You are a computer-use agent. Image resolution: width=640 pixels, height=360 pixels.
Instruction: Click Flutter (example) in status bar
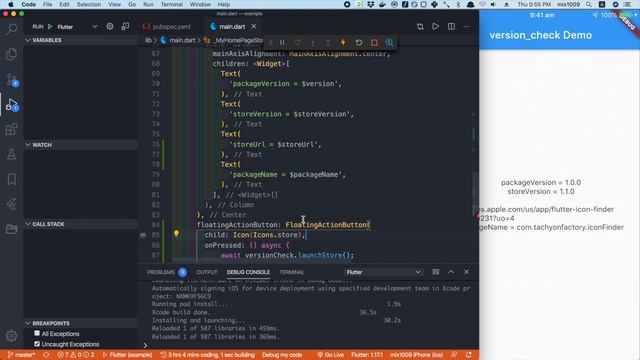(127, 355)
